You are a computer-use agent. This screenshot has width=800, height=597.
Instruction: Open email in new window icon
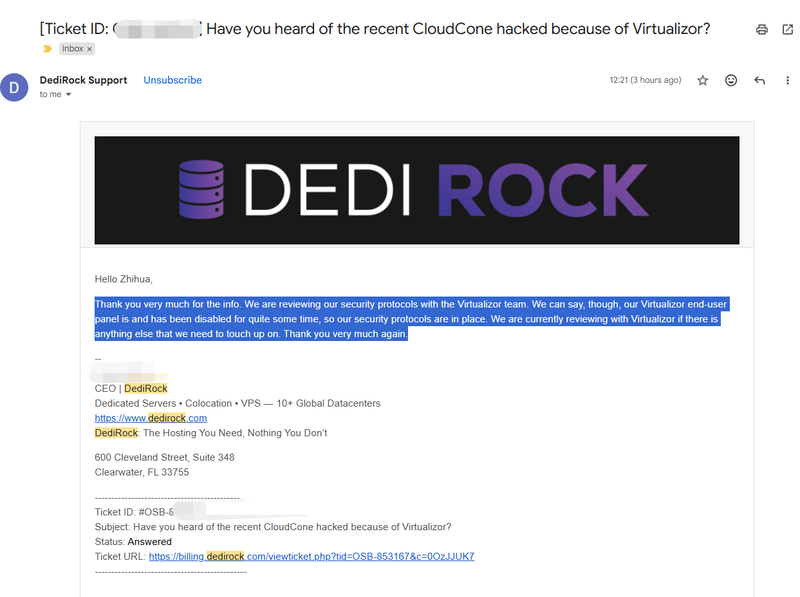click(787, 29)
